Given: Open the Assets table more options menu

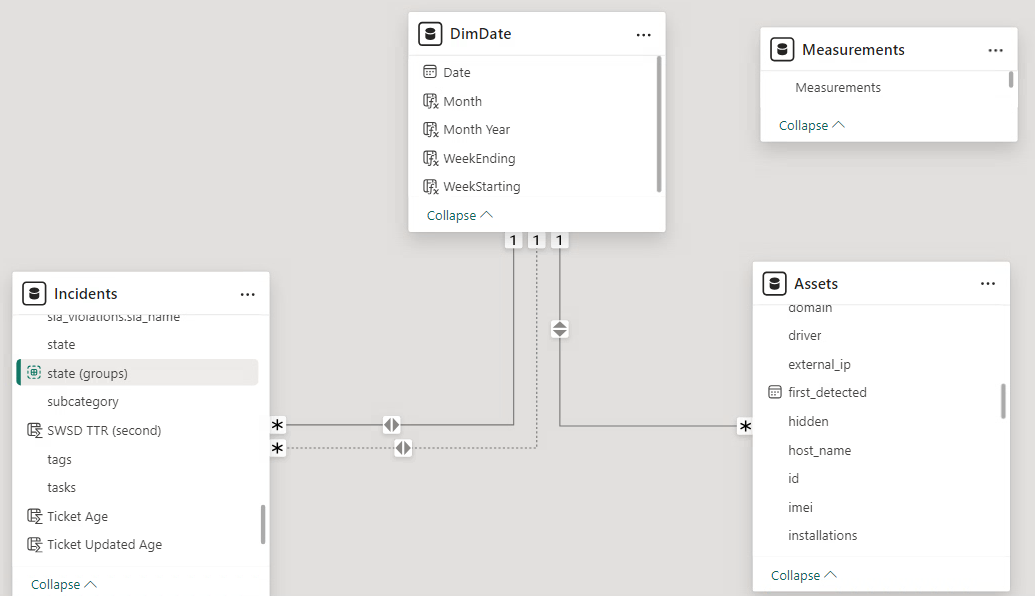Looking at the screenshot, I should point(987,284).
